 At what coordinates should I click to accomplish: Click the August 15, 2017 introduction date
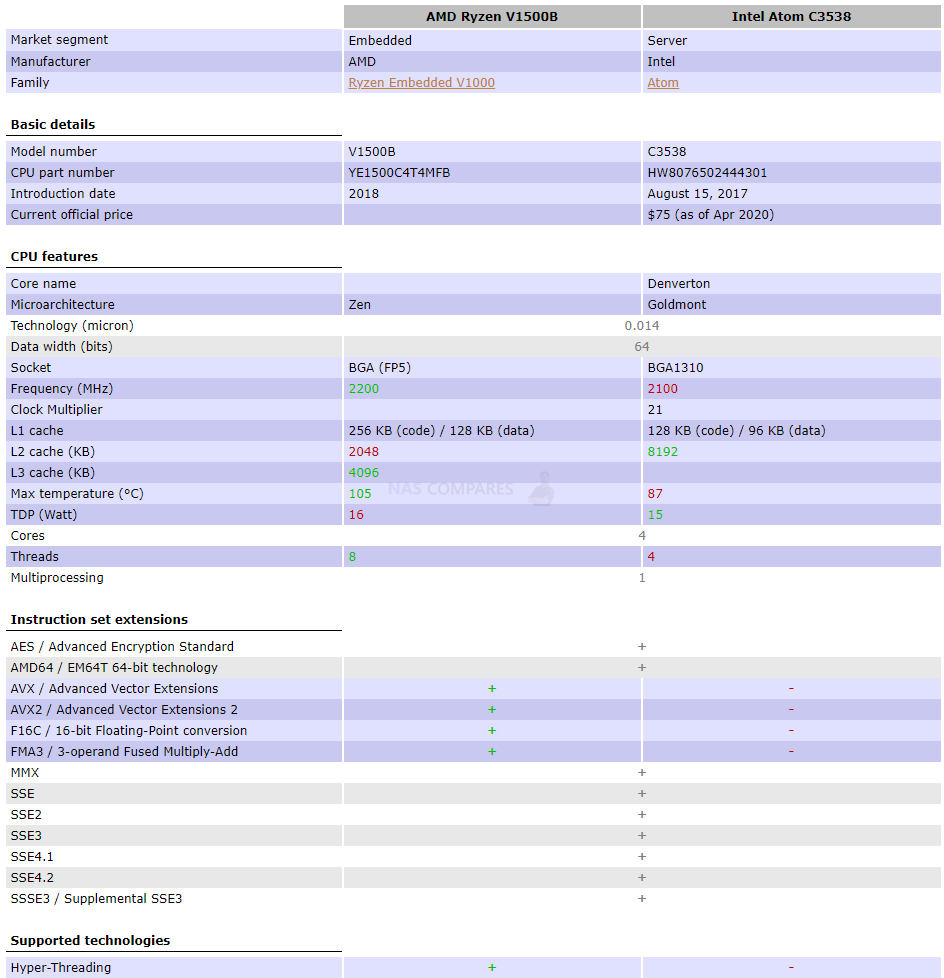697,194
